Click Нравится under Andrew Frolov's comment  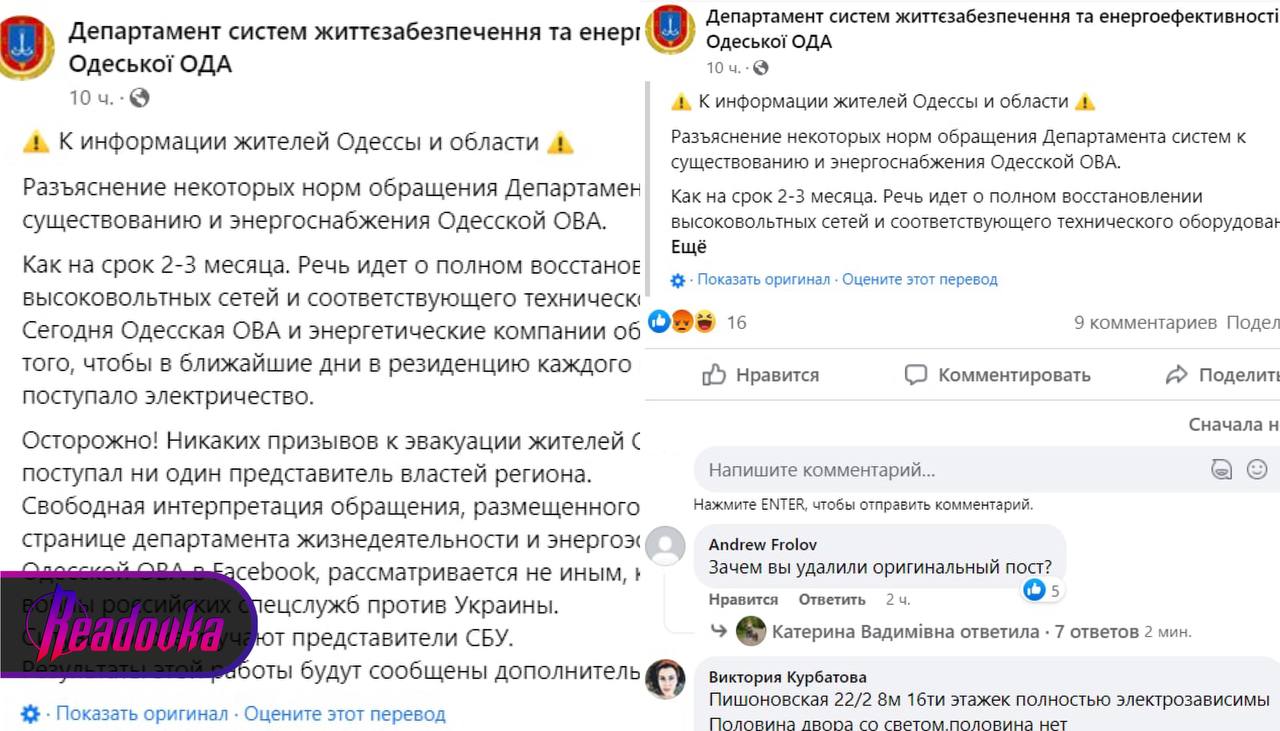click(x=743, y=600)
